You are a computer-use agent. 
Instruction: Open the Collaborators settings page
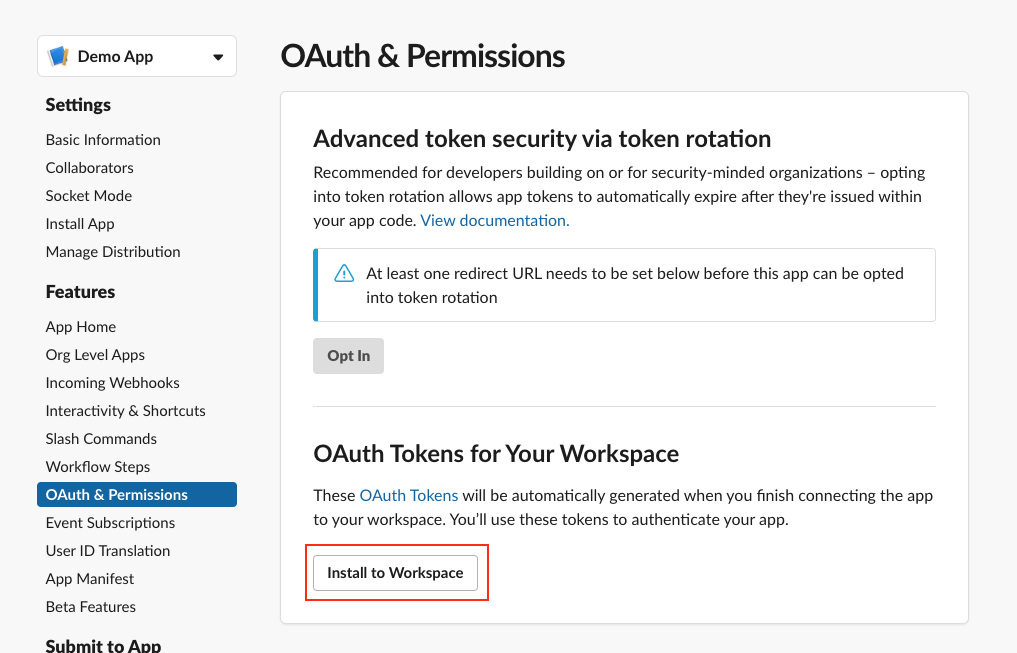pyautogui.click(x=89, y=168)
